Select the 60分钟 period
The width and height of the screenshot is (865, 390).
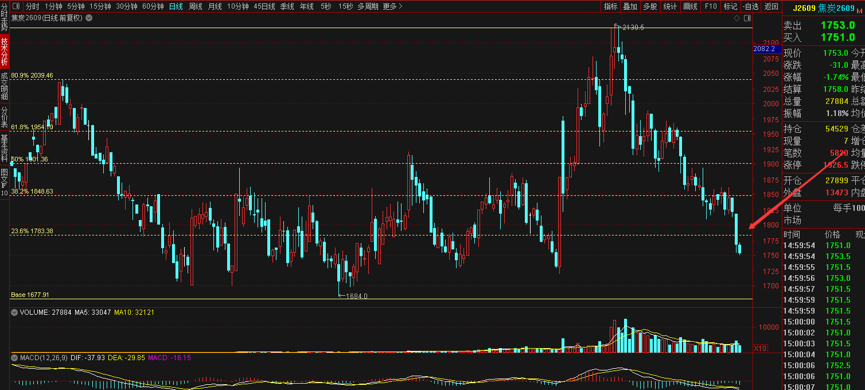click(153, 7)
